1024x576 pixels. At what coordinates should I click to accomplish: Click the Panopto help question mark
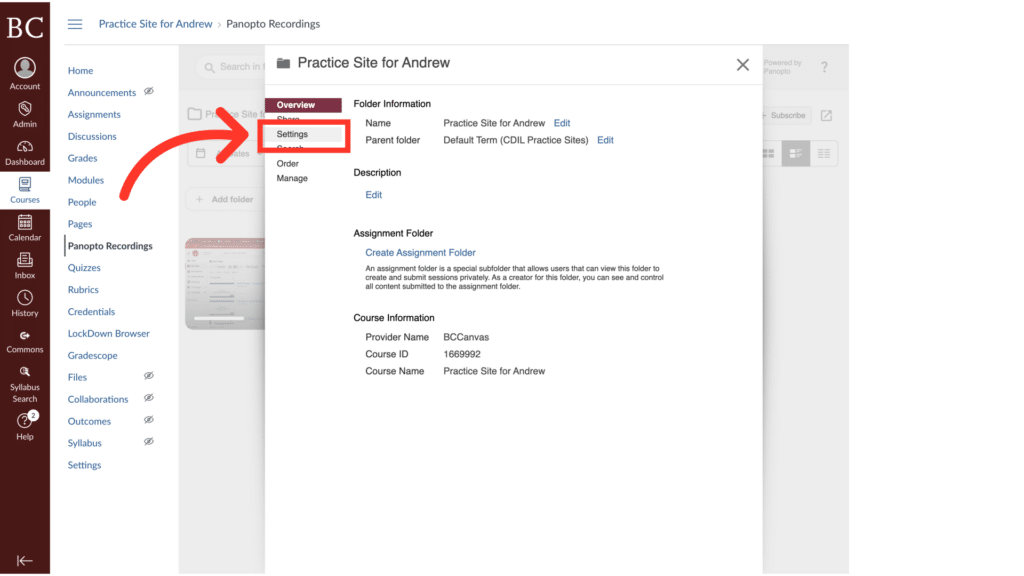824,67
